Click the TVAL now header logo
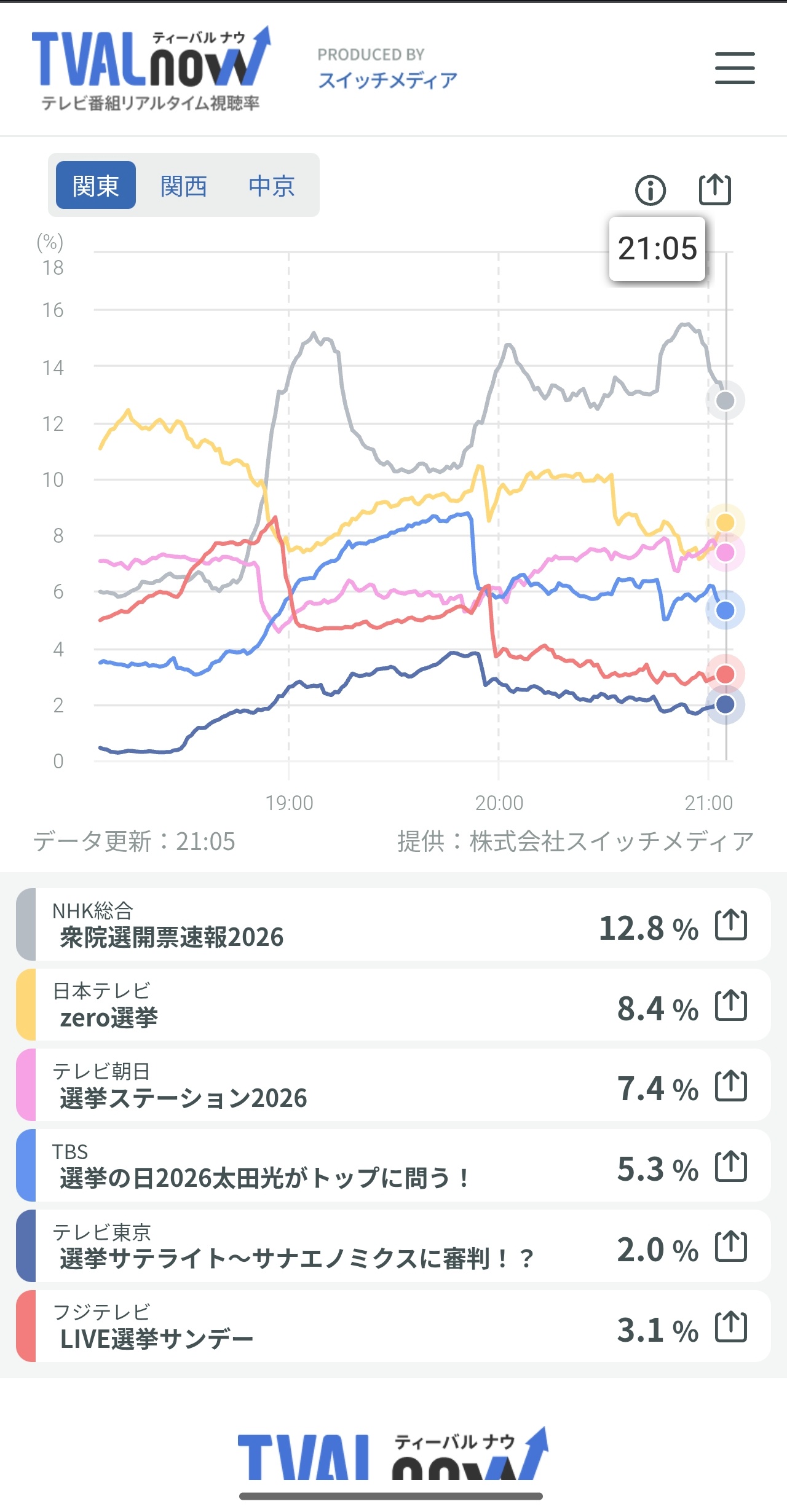Image resolution: width=787 pixels, height=1512 pixels. coord(151,68)
